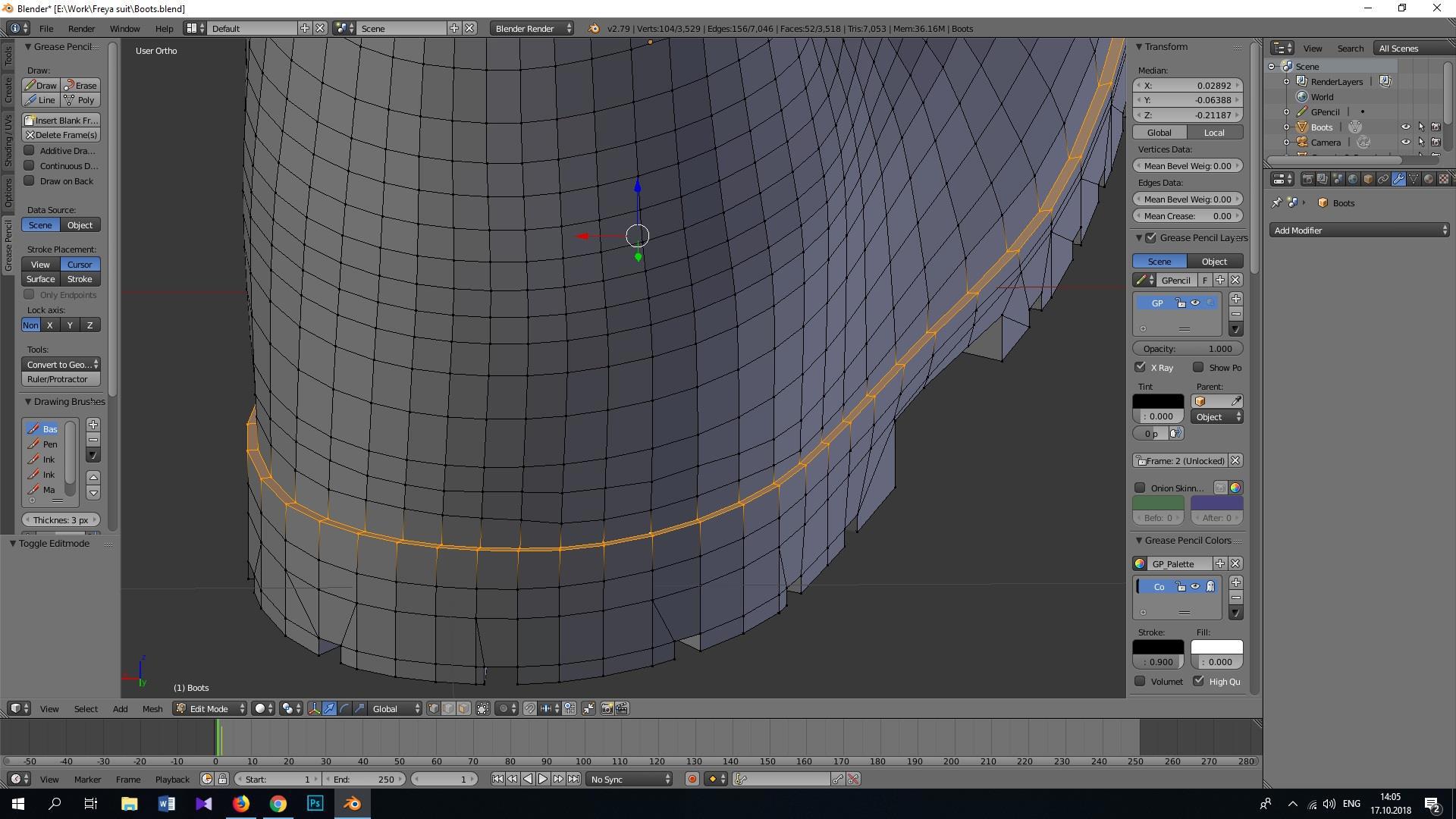Open the modifiers wrench tab

[1398, 179]
